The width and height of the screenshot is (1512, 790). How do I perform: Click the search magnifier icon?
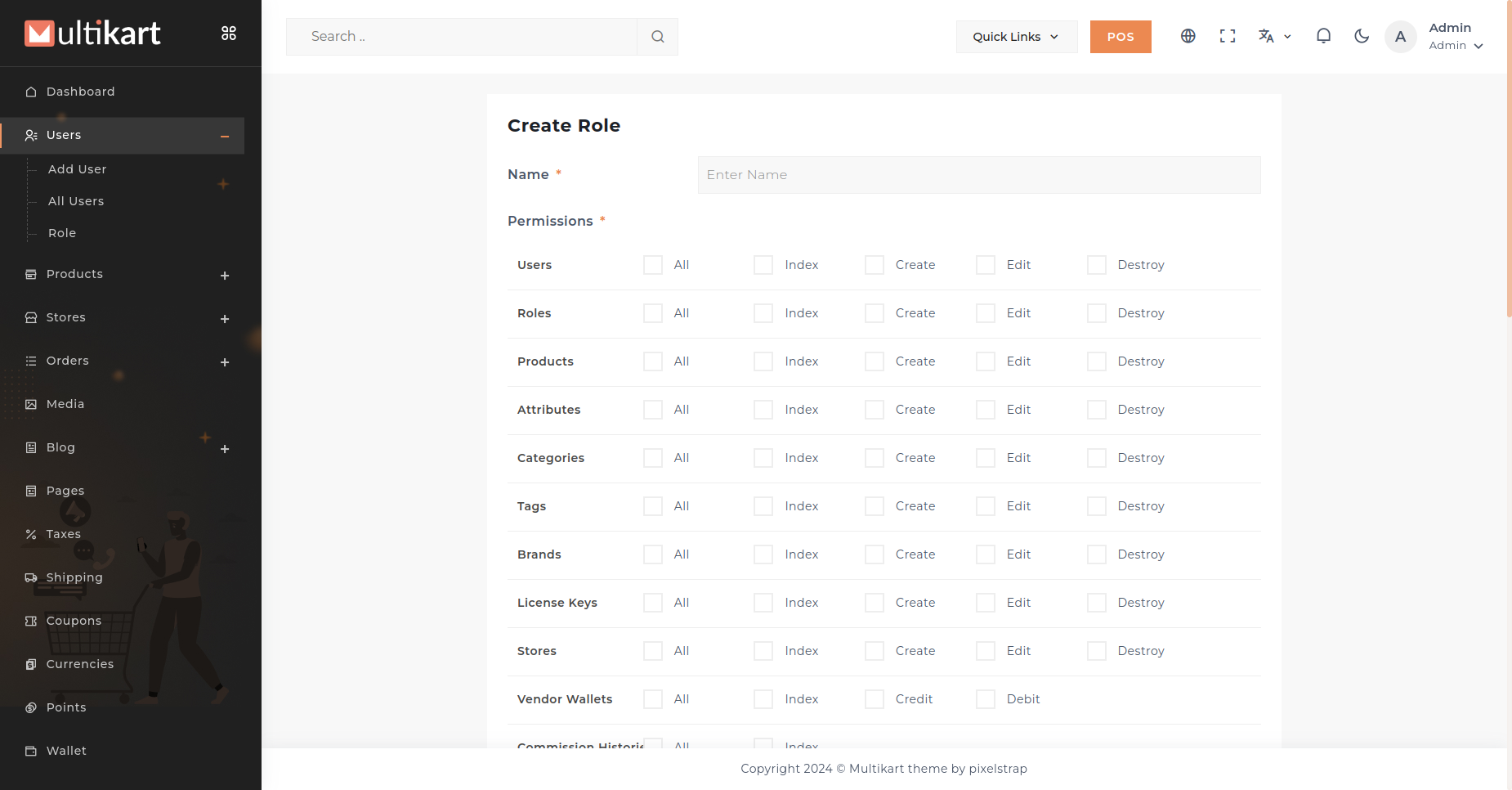(x=657, y=37)
